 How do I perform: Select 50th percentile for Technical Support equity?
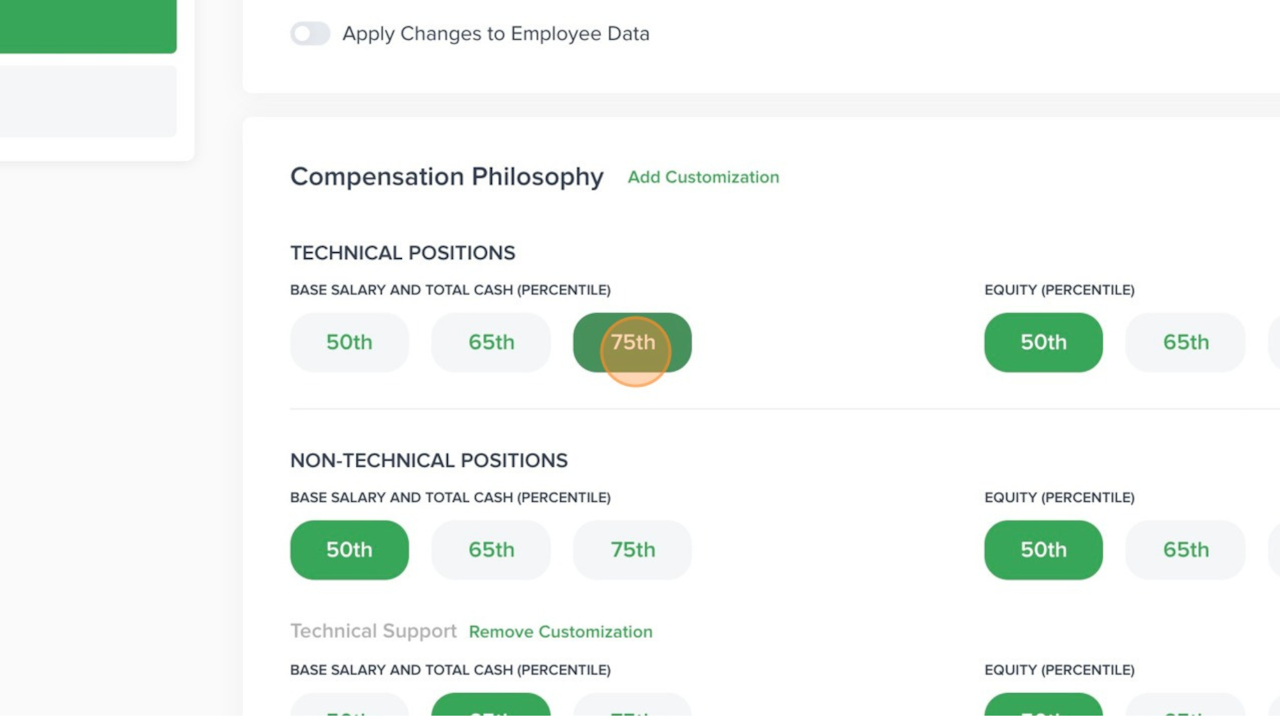click(1043, 705)
